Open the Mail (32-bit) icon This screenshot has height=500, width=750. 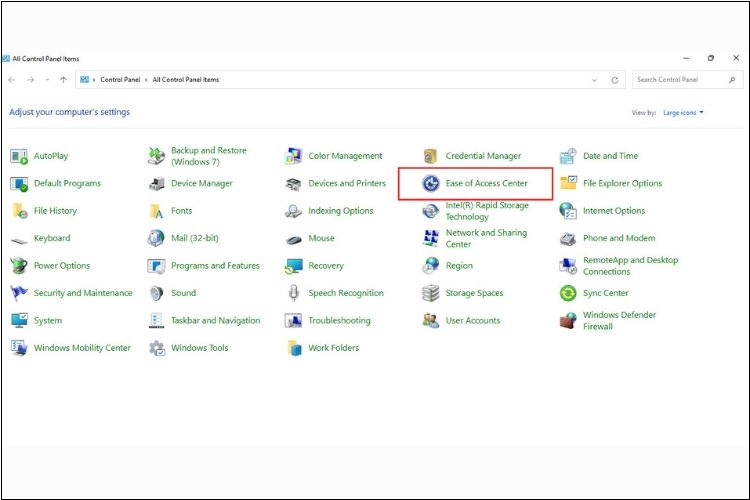pyautogui.click(x=156, y=238)
